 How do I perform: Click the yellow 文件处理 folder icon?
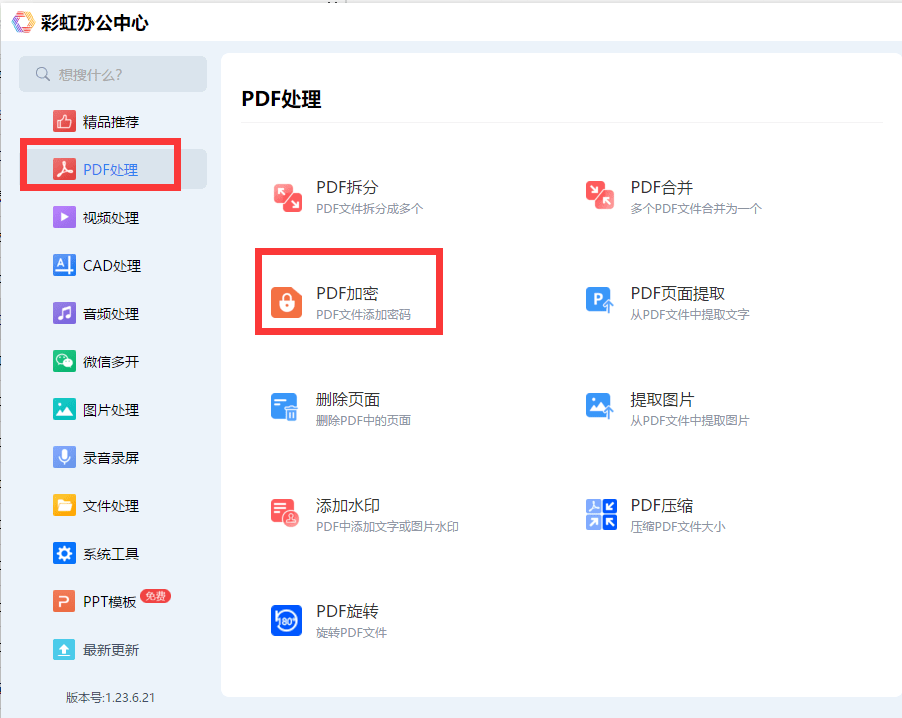pyautogui.click(x=64, y=506)
